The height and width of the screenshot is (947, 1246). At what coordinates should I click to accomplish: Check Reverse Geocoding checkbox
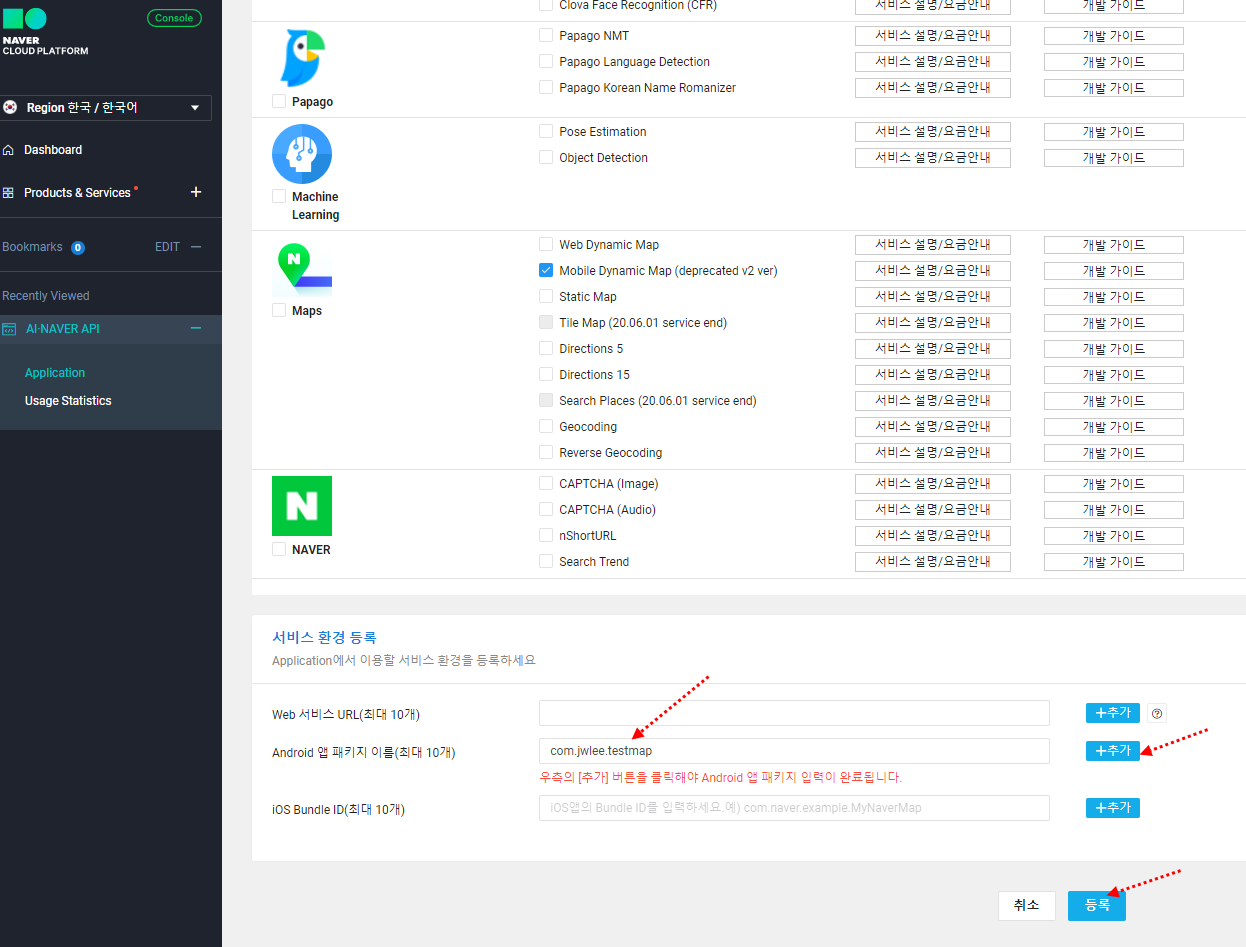coord(546,452)
